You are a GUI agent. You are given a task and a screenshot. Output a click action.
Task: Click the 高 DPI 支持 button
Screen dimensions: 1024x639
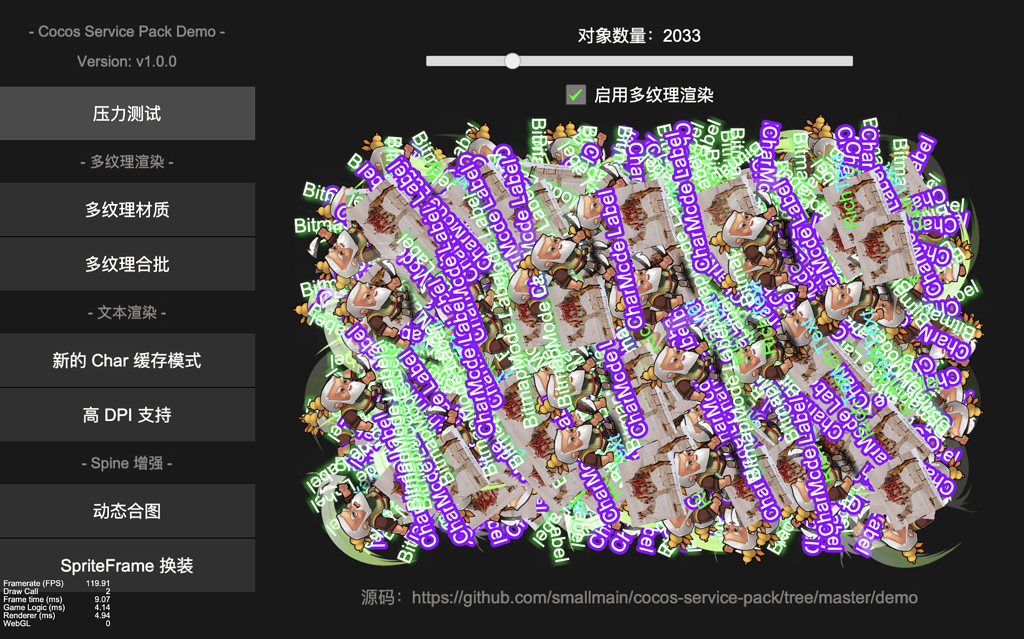pos(128,414)
